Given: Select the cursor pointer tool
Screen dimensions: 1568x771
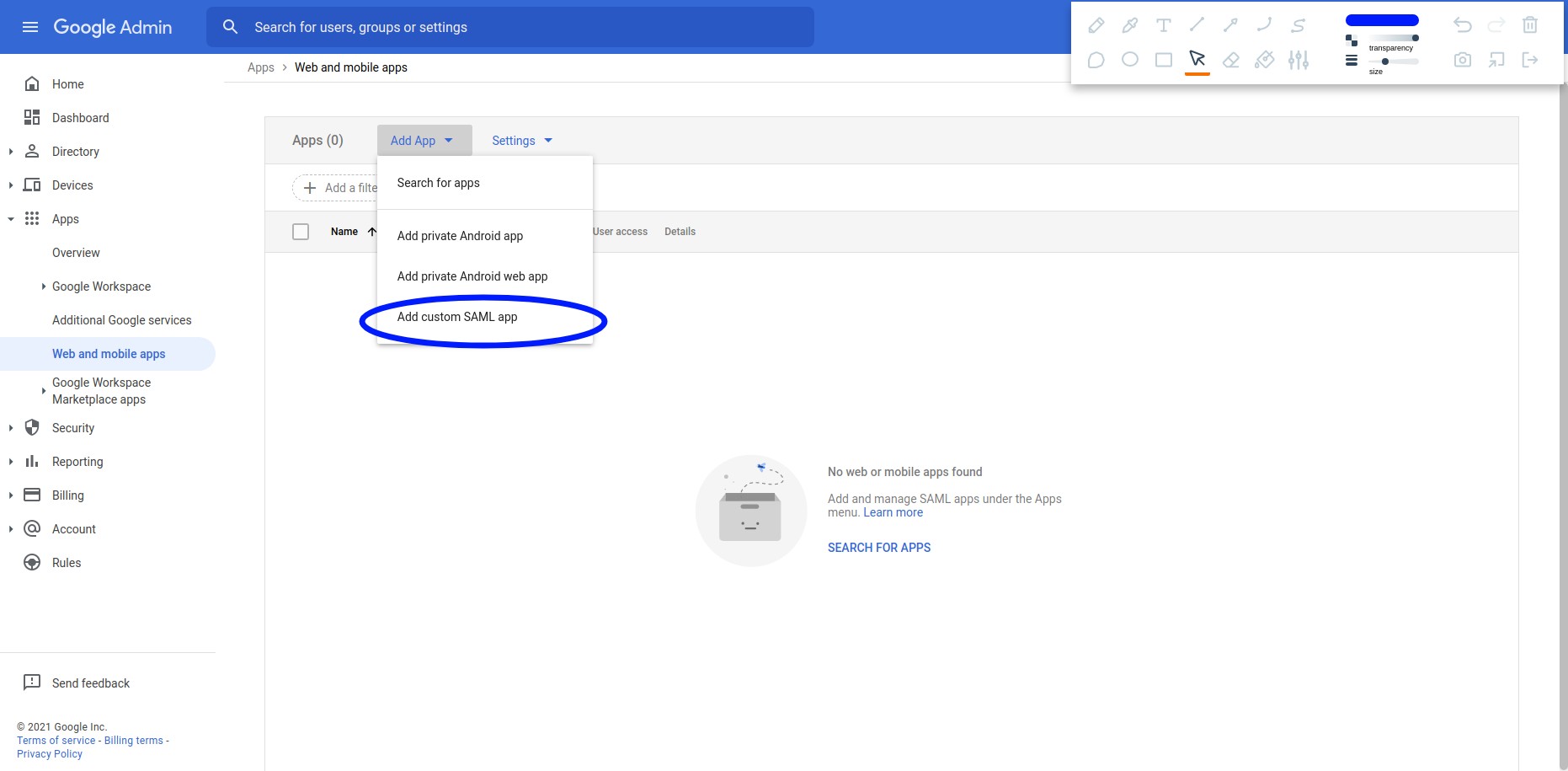Looking at the screenshot, I should [x=1197, y=60].
